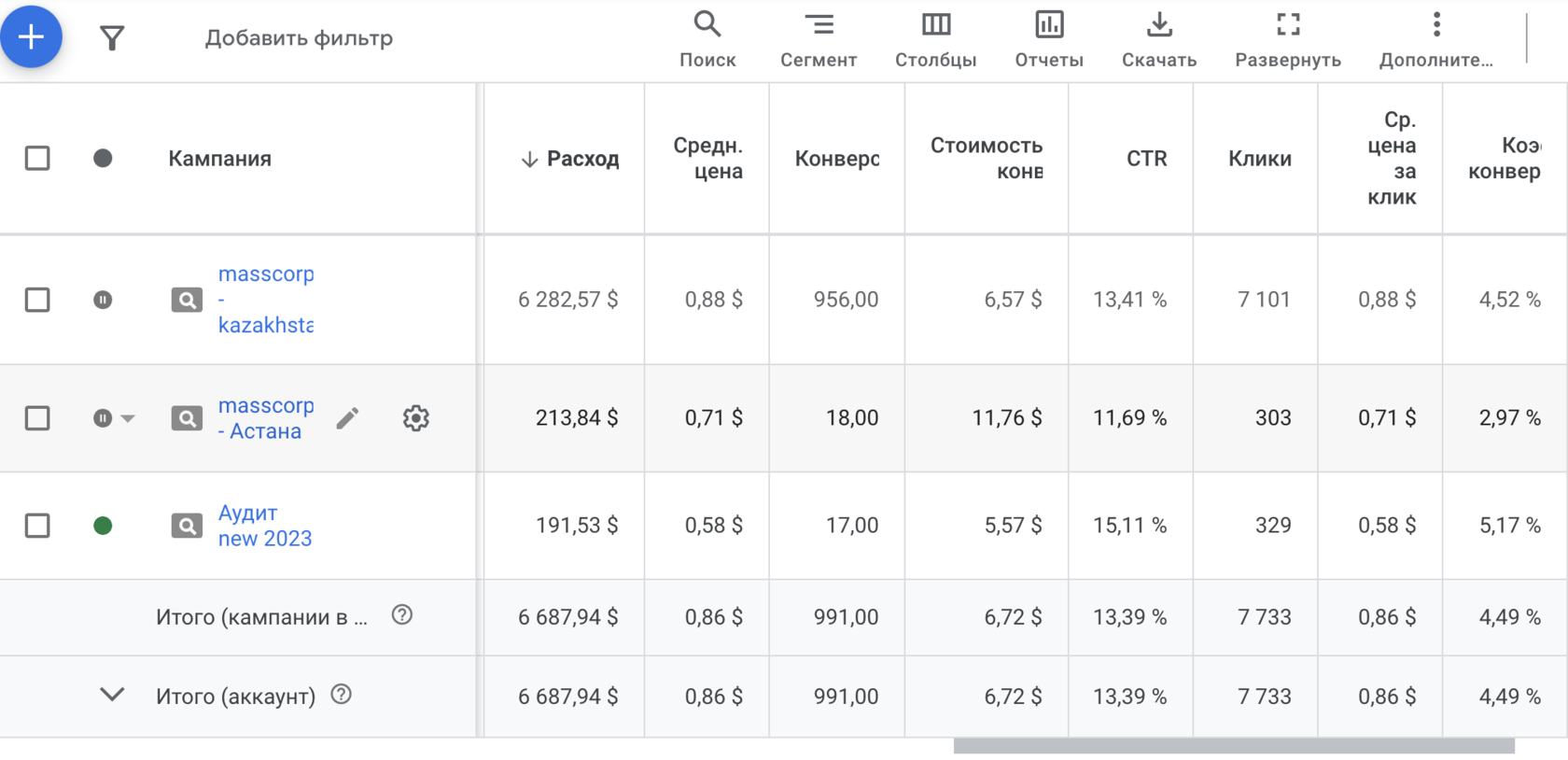Click the blue plus create campaign button

31,37
